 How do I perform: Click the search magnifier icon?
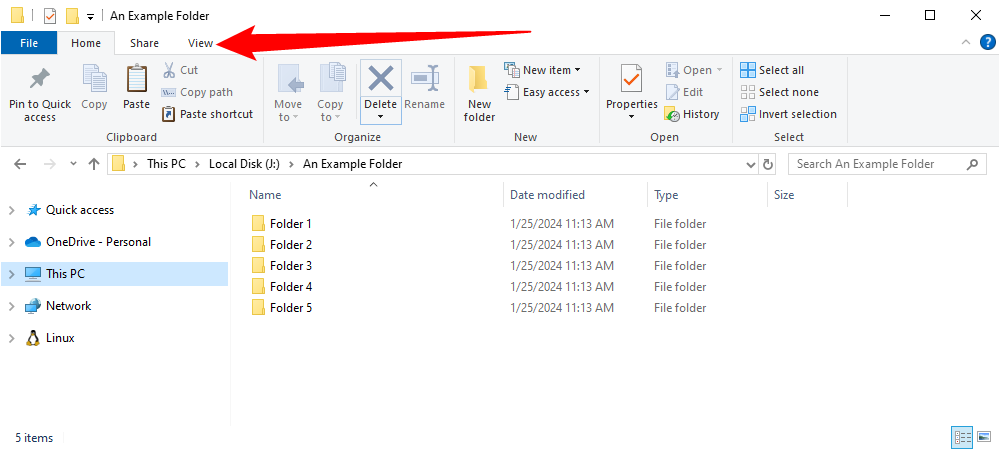(972, 164)
